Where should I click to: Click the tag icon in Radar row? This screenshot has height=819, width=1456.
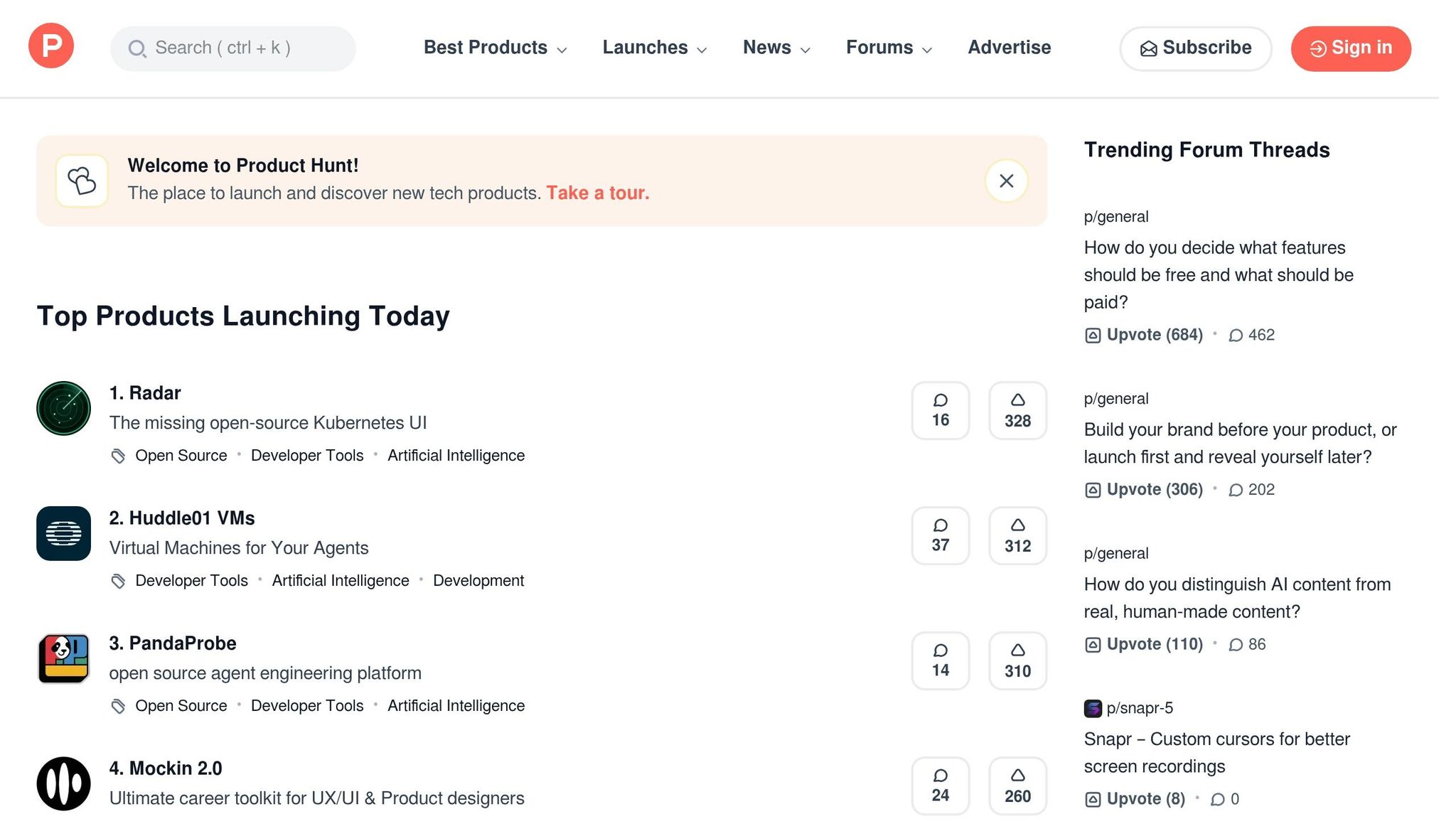118,456
